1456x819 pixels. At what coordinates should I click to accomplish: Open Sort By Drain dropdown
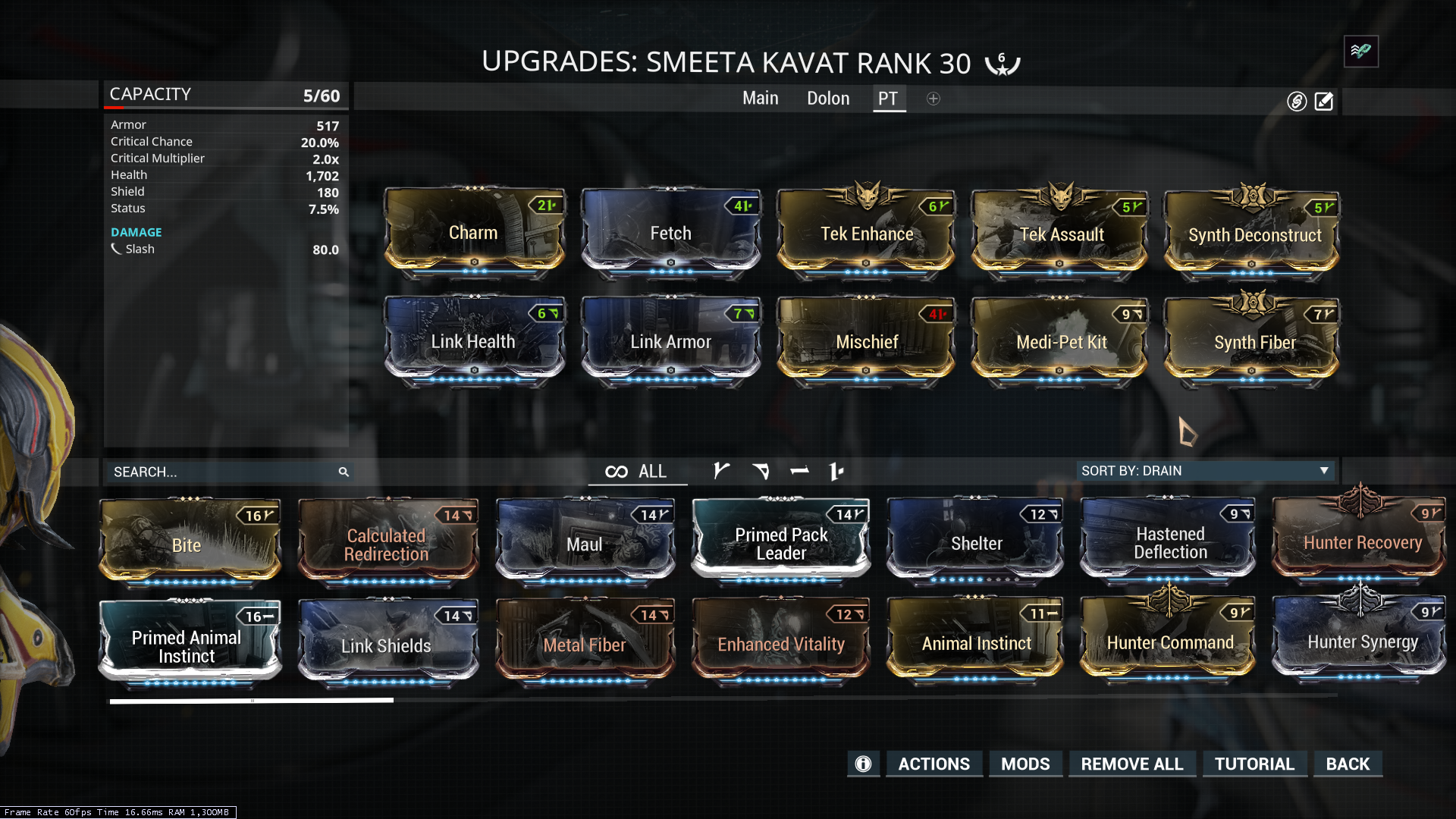pyautogui.click(x=1205, y=471)
